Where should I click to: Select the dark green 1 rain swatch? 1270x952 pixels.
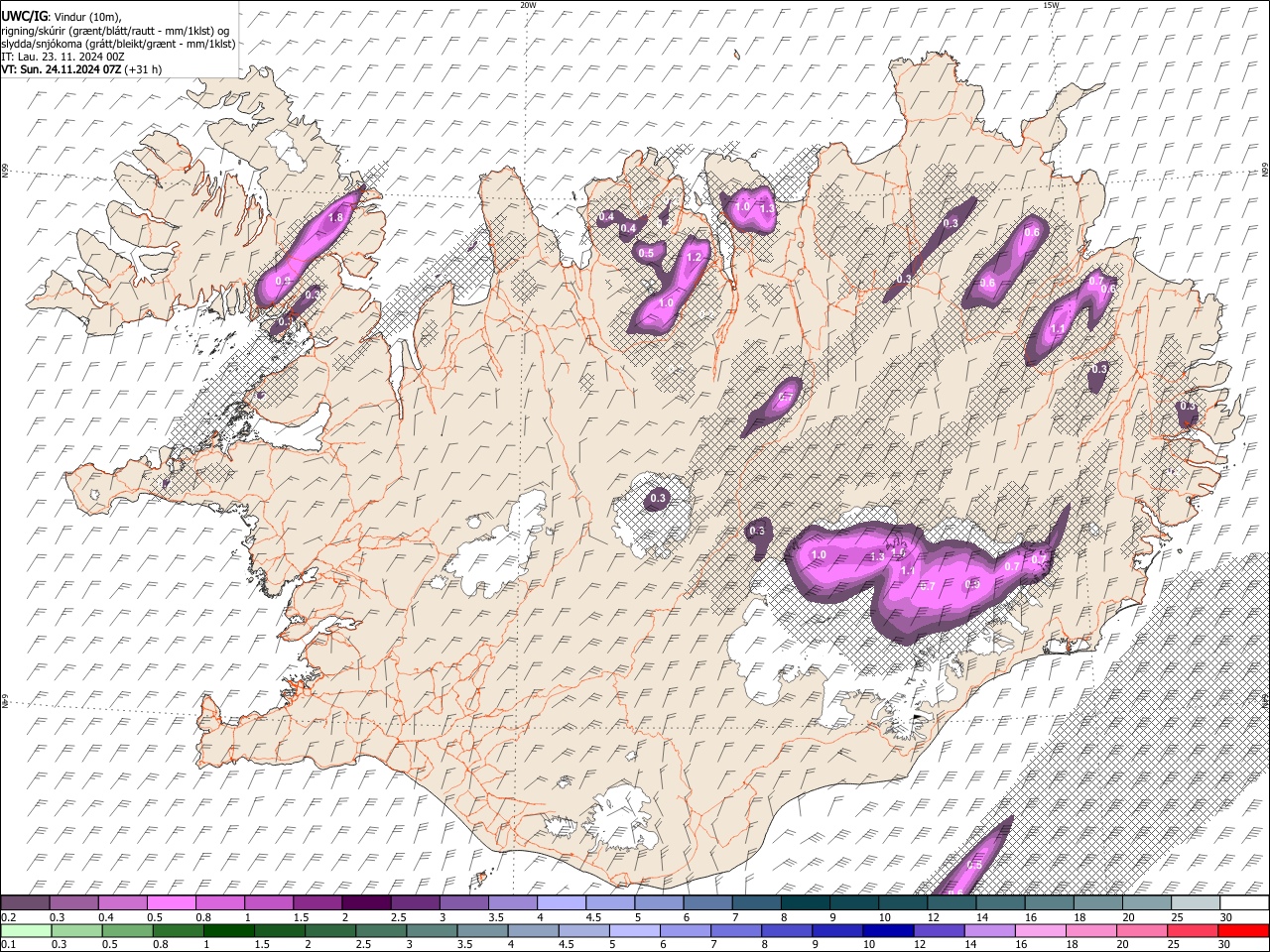pos(228,931)
